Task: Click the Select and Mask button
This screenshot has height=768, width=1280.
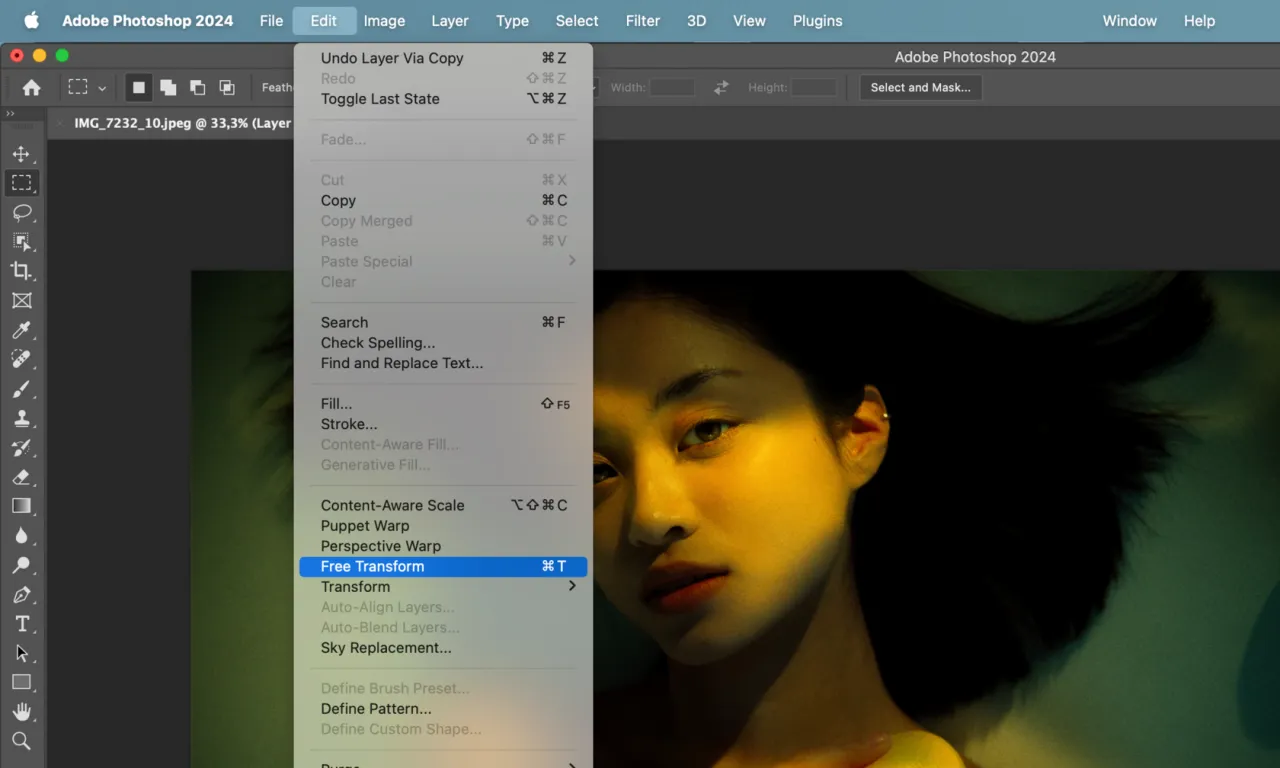Action: pyautogui.click(x=920, y=88)
